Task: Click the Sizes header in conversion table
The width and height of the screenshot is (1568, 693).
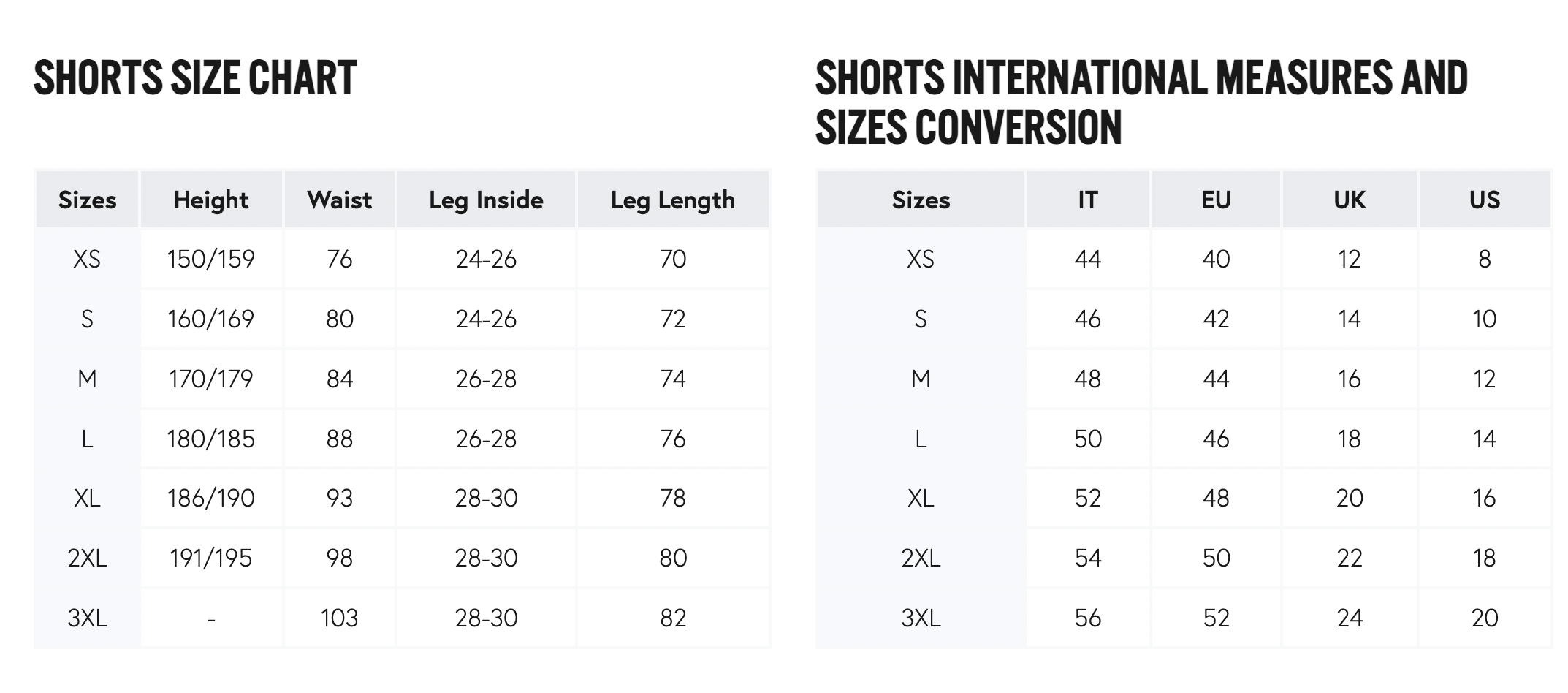Action: (x=921, y=200)
